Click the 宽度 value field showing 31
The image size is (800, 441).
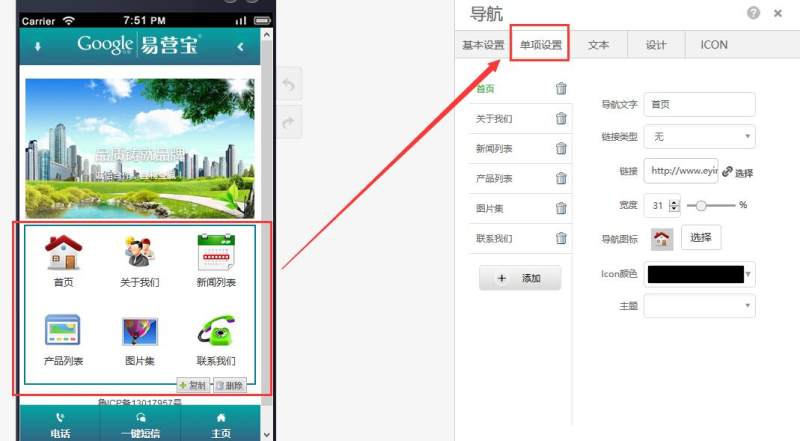coord(657,205)
